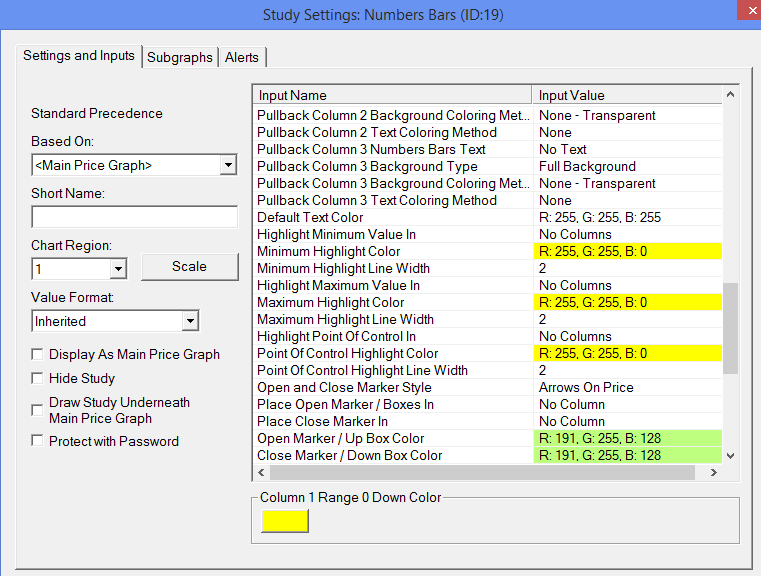761x576 pixels.
Task: Click the vertical scrollbar thumb in inputs list
Action: (730, 329)
